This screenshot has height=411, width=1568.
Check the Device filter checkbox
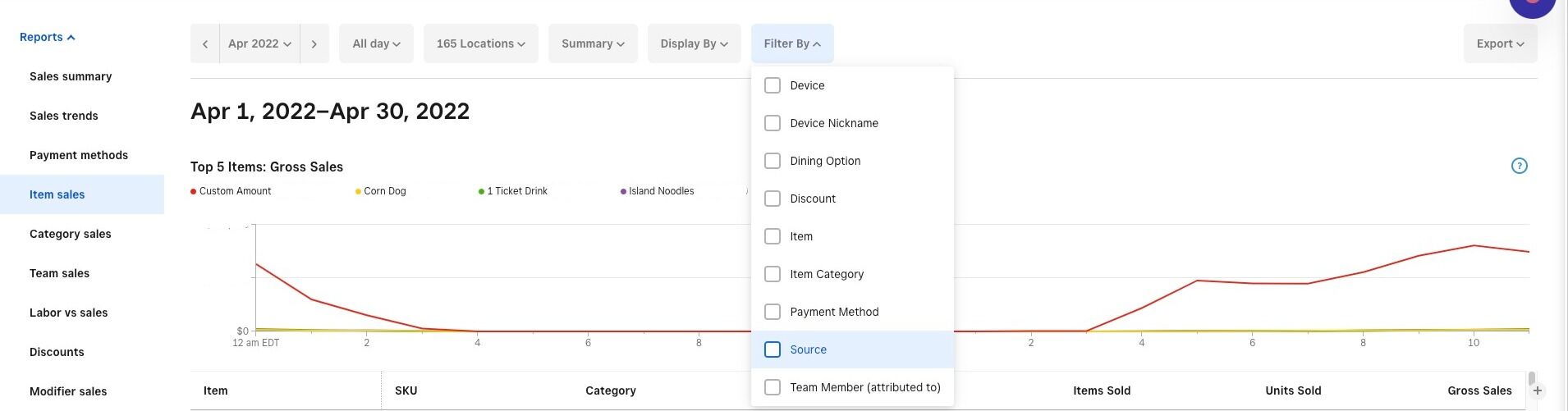tap(773, 85)
